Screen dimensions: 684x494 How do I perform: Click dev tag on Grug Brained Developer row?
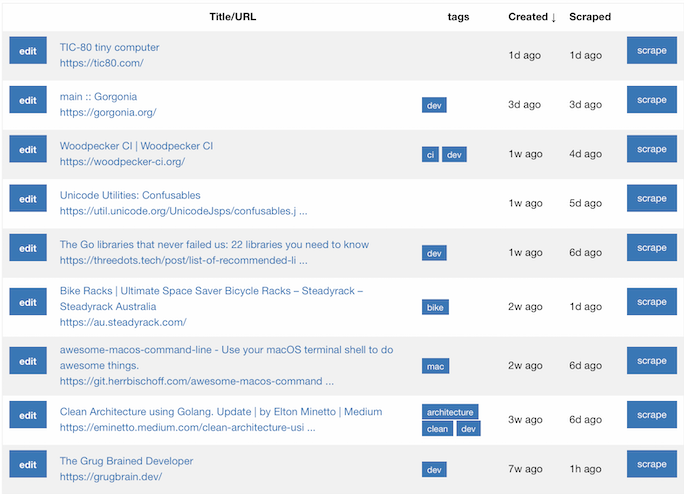click(434, 470)
